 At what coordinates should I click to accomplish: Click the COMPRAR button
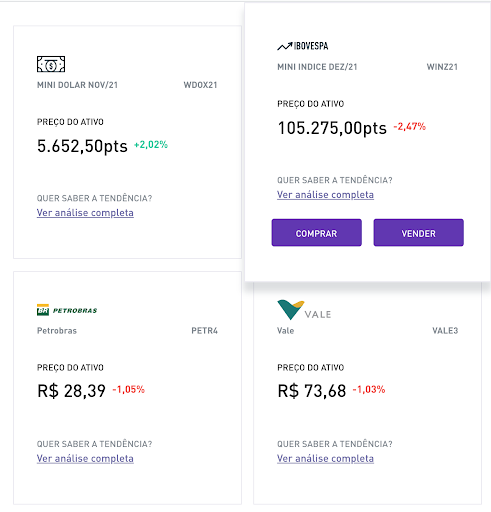point(317,233)
